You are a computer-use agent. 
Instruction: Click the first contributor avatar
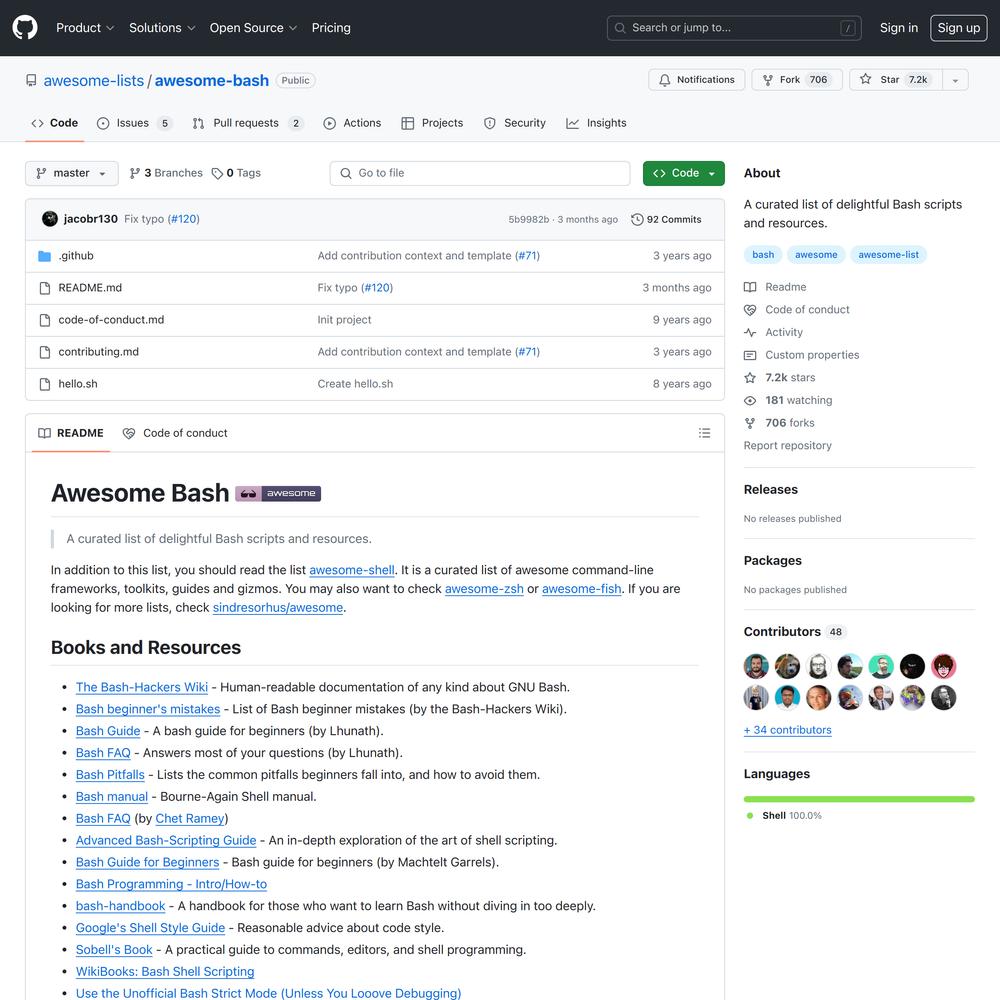756,666
